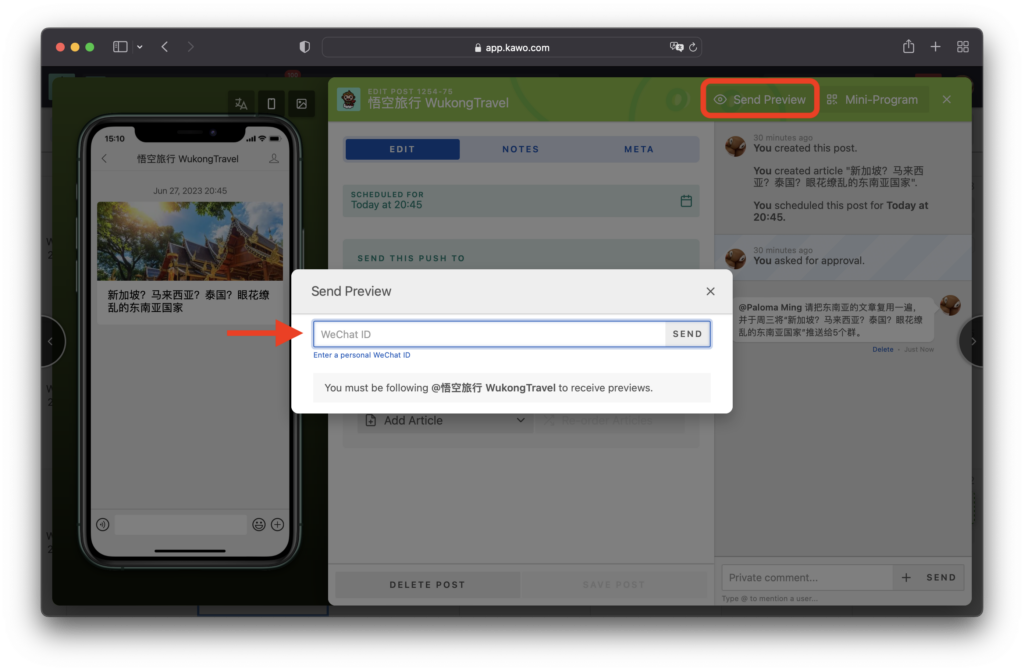Screen dimensions: 1024x671
Task: Go to previous post with left arrow
Action: click(x=51, y=341)
